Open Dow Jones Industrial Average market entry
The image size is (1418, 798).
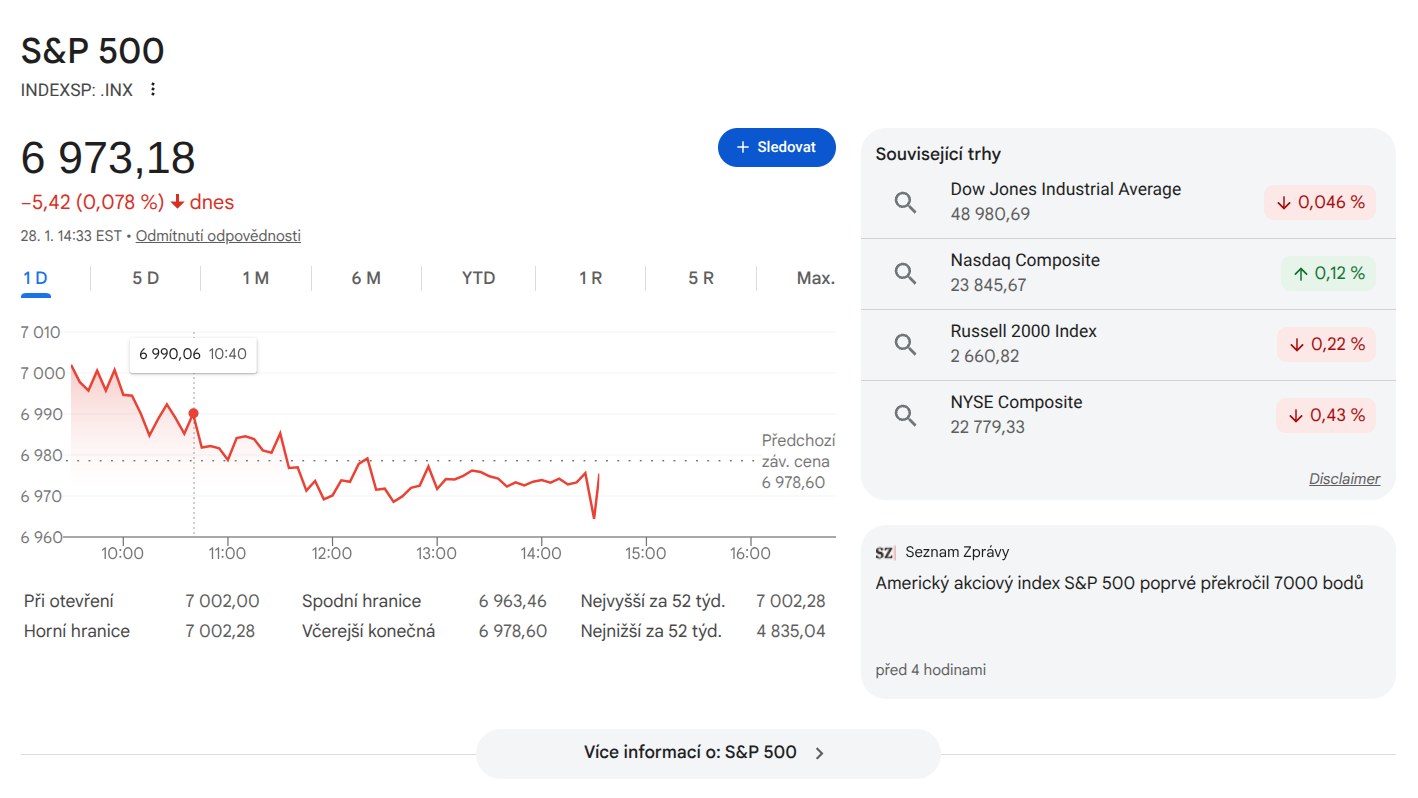tap(1128, 202)
